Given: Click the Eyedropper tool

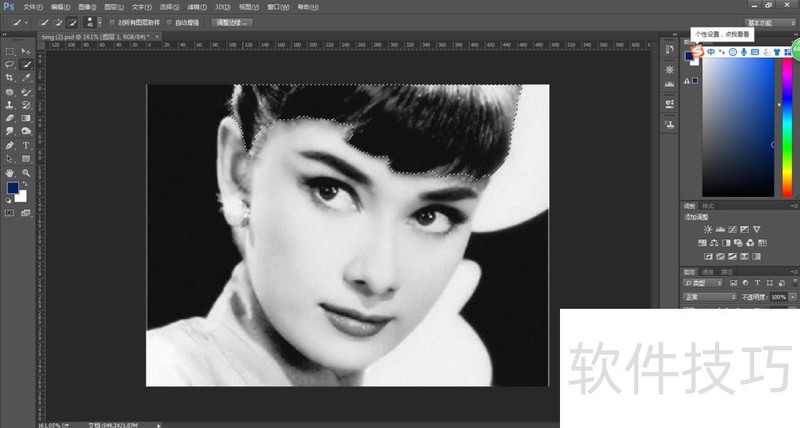Looking at the screenshot, I should [x=26, y=77].
